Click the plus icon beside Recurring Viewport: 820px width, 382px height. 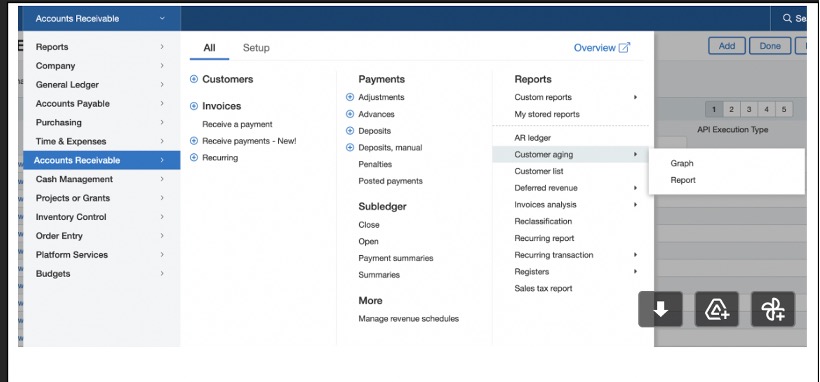(194, 158)
